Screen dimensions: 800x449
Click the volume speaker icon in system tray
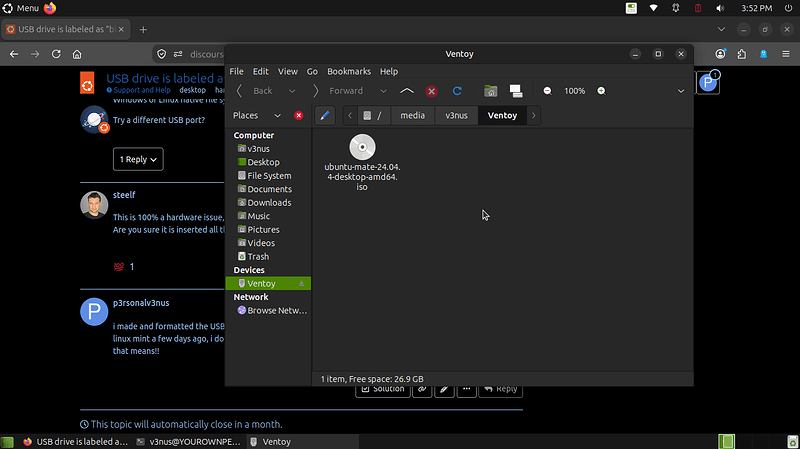tap(720, 8)
